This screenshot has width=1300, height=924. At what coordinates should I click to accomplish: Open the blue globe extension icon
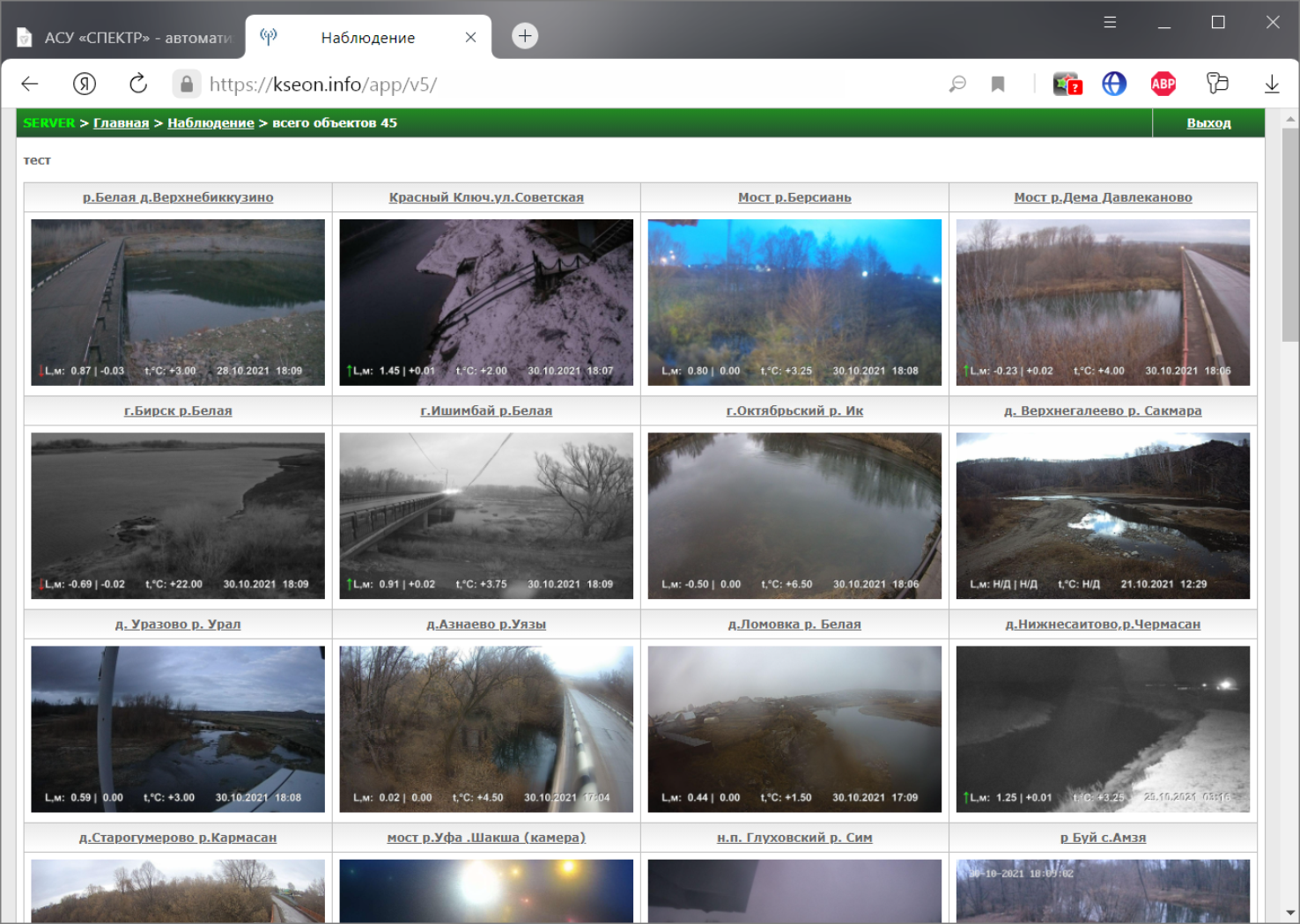[x=1114, y=84]
